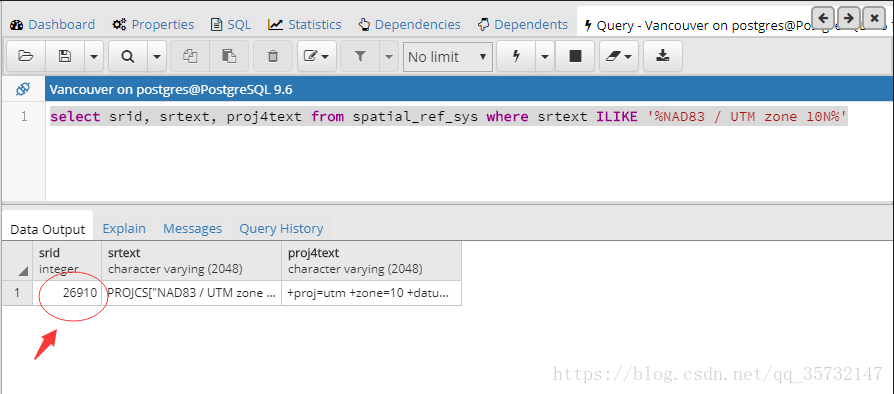The width and height of the screenshot is (894, 394).
Task: Switch to the Statistics tab
Action: tap(305, 25)
